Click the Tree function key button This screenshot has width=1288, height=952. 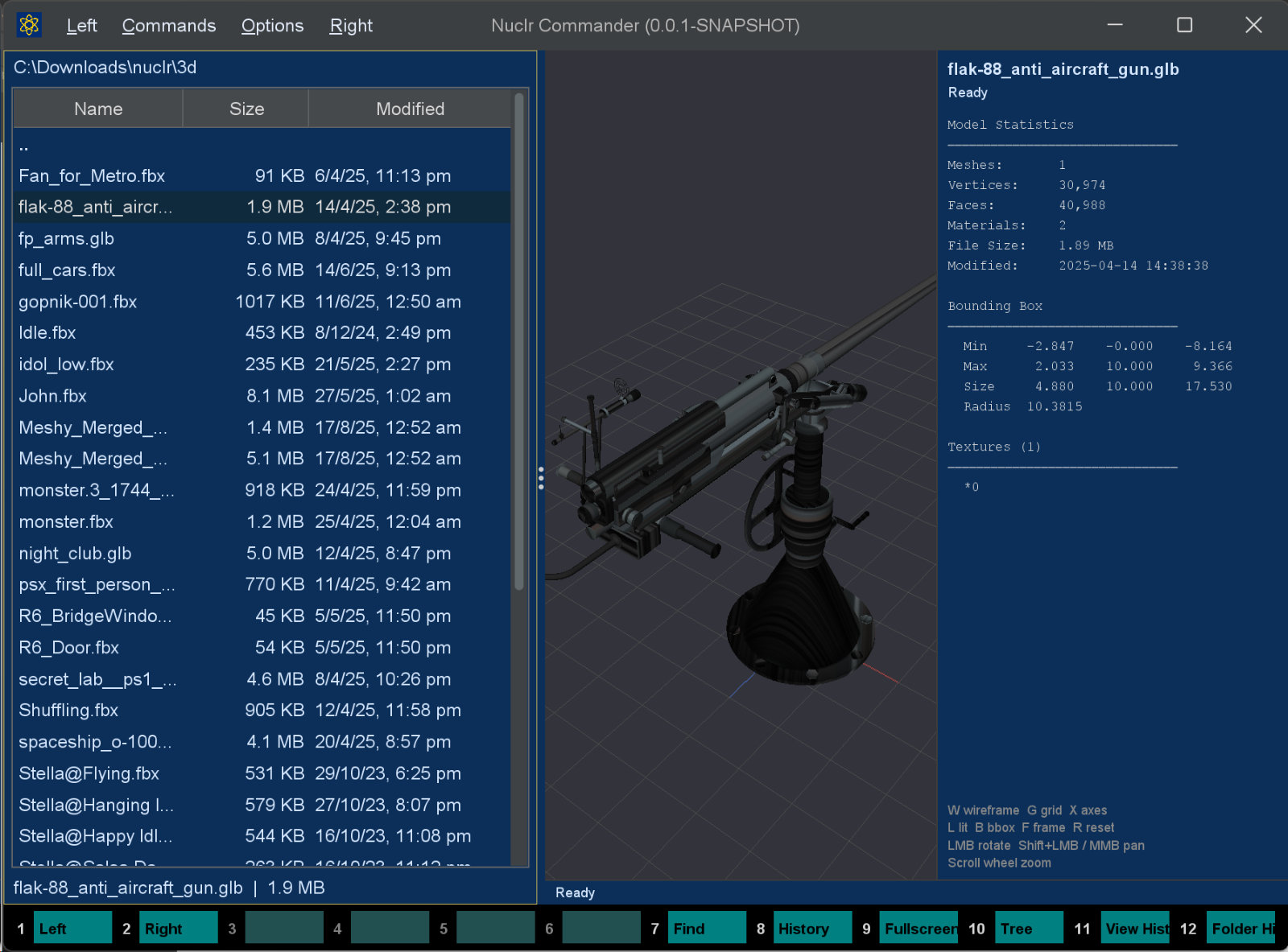[x=1029, y=928]
